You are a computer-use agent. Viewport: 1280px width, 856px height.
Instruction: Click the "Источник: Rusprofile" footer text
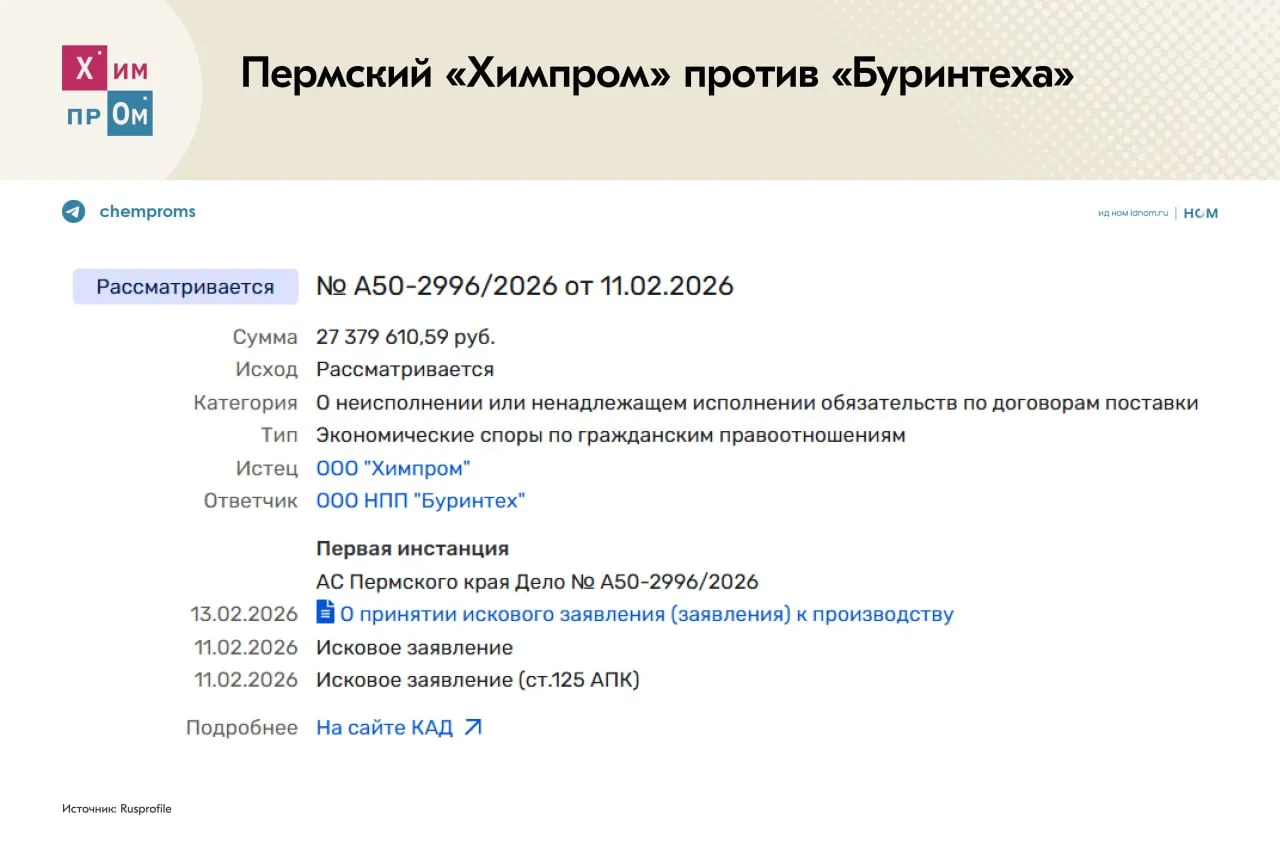pos(116,808)
